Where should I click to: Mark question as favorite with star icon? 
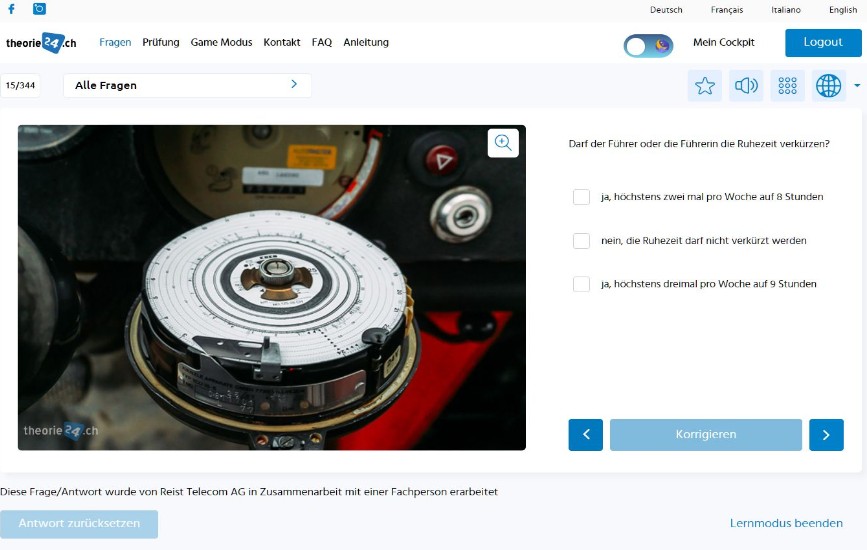pos(704,86)
